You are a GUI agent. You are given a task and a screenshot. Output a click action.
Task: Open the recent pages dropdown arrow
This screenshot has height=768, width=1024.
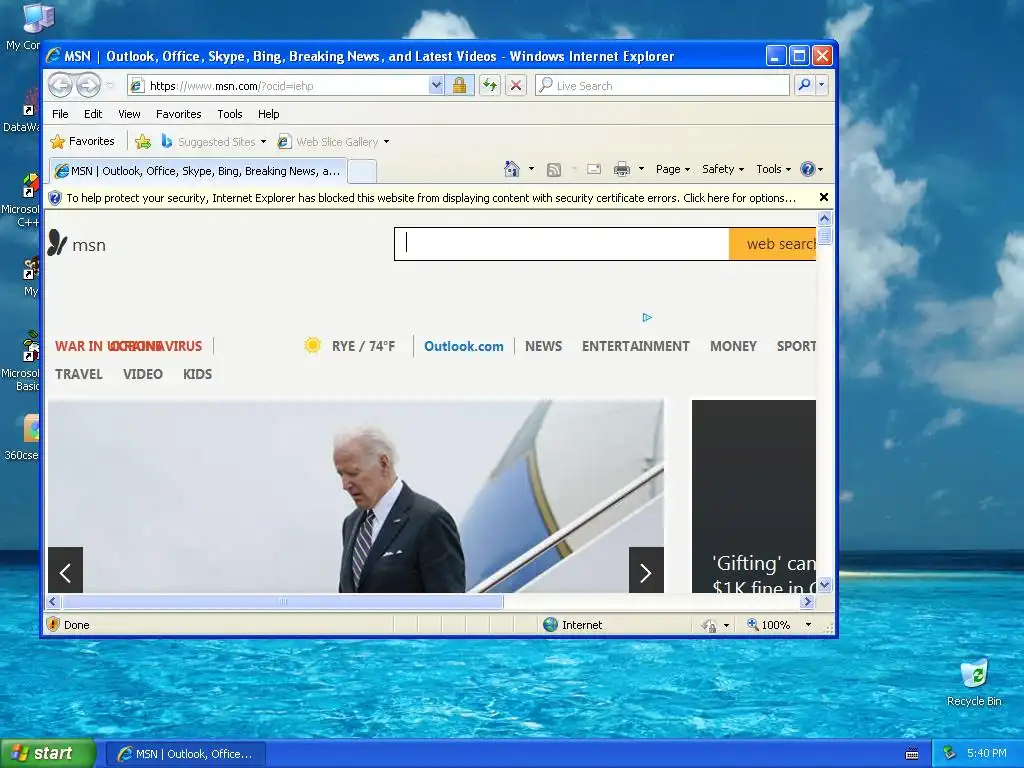coord(110,86)
